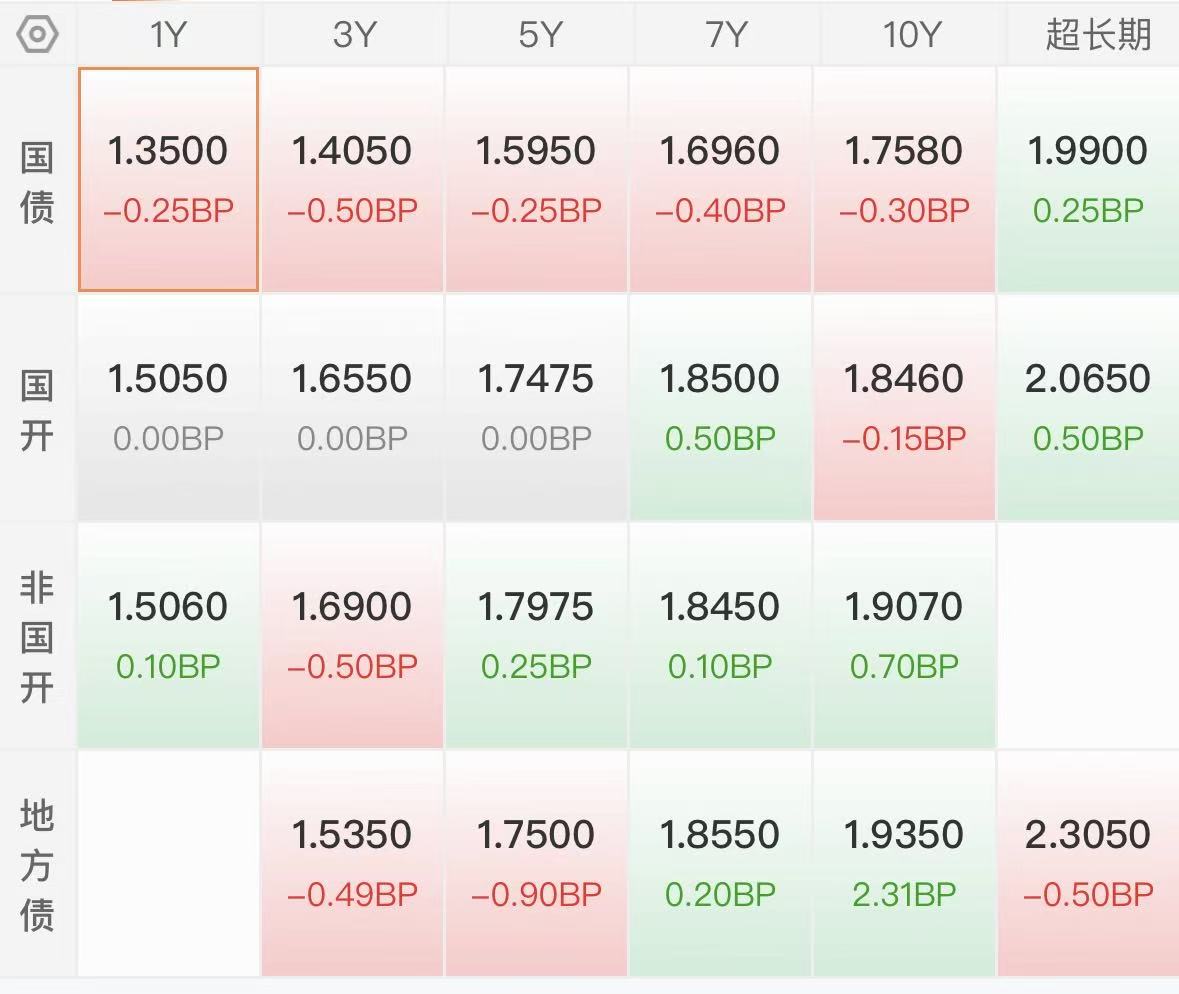Open the 国债 10Y cell showing 1.7580
1179x994 pixels.
(x=904, y=179)
